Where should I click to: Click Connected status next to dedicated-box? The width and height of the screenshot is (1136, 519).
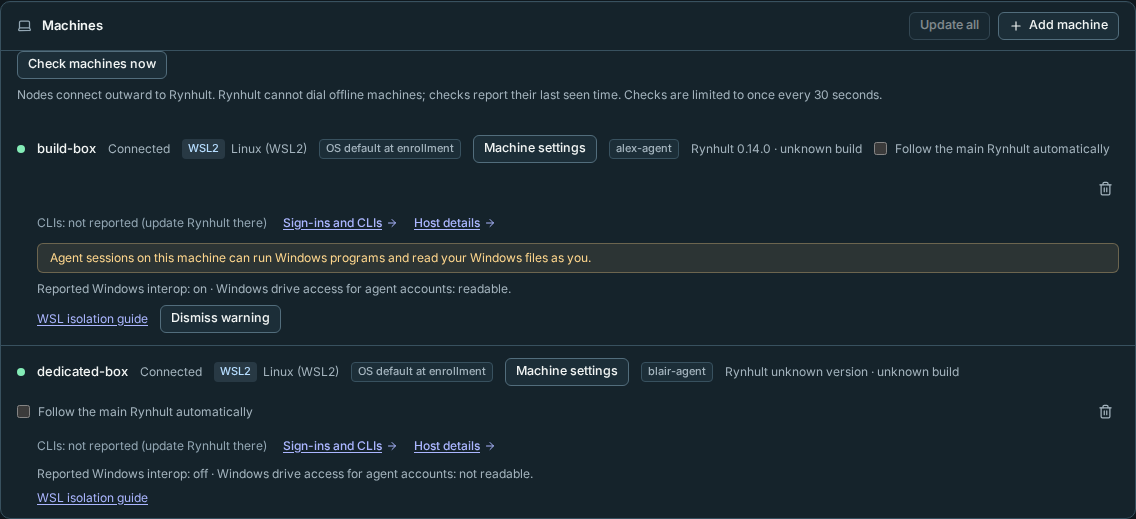coord(171,372)
